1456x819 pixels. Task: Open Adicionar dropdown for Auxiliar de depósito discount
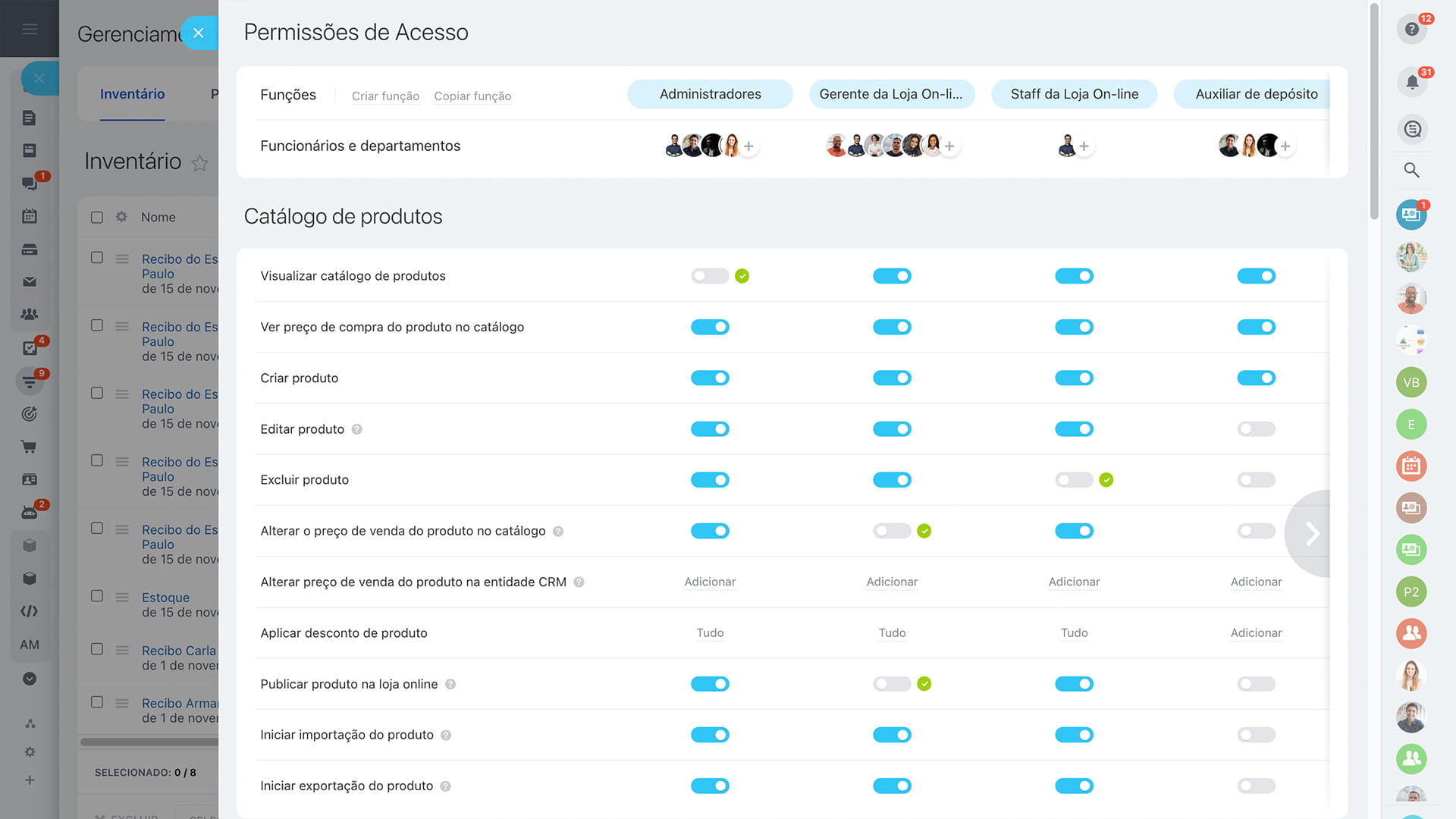[1256, 632]
